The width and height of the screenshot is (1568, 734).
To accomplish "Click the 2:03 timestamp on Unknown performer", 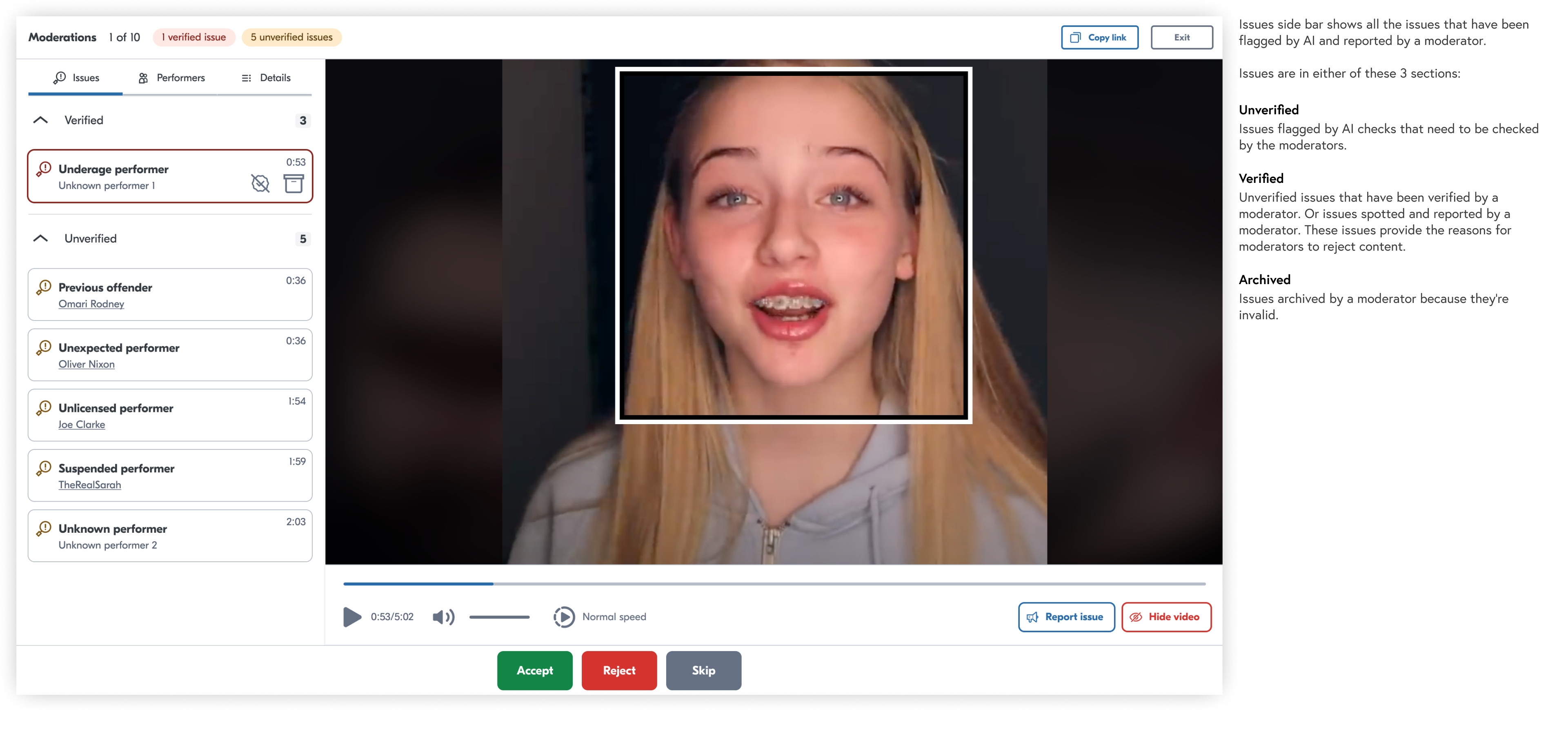I will [x=296, y=522].
